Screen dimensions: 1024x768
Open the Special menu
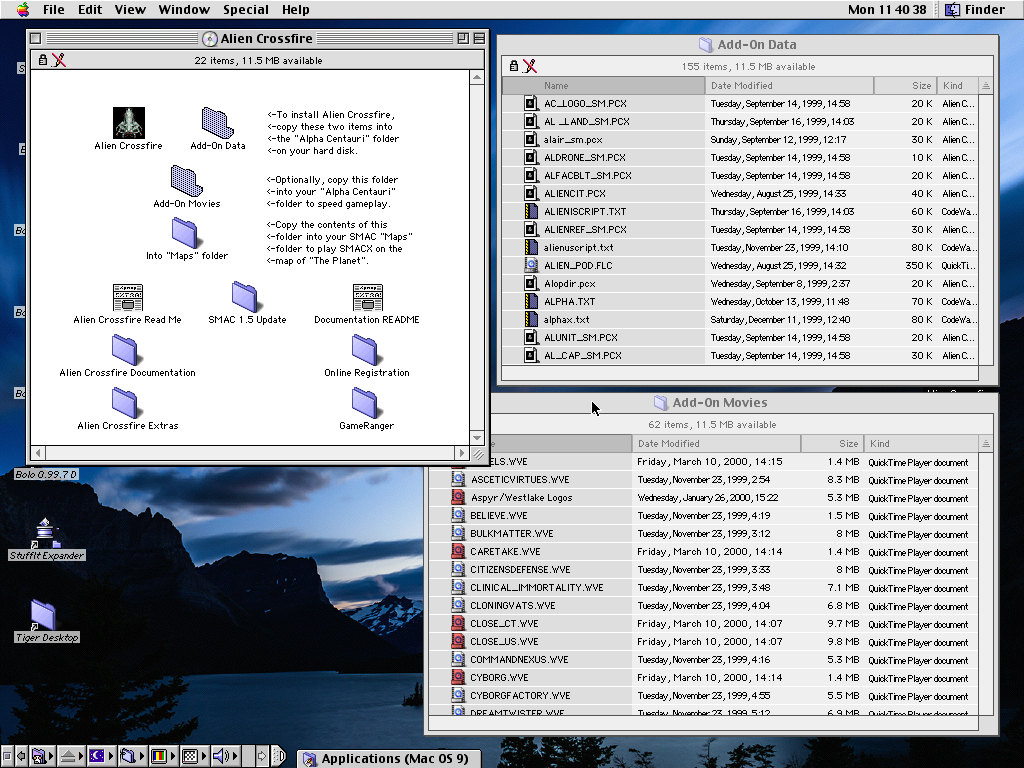(245, 9)
